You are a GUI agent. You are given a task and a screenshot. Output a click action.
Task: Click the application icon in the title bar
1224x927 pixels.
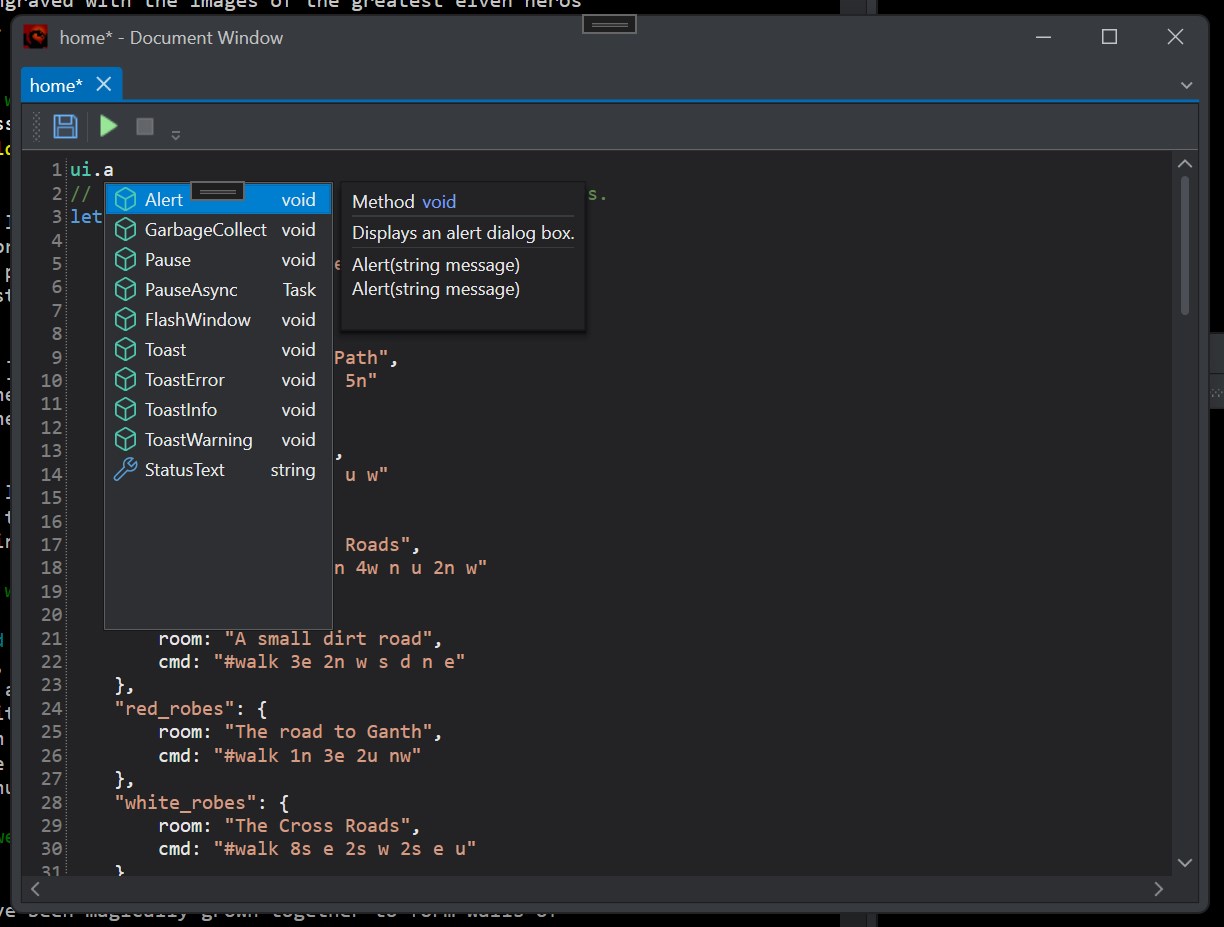click(37, 37)
